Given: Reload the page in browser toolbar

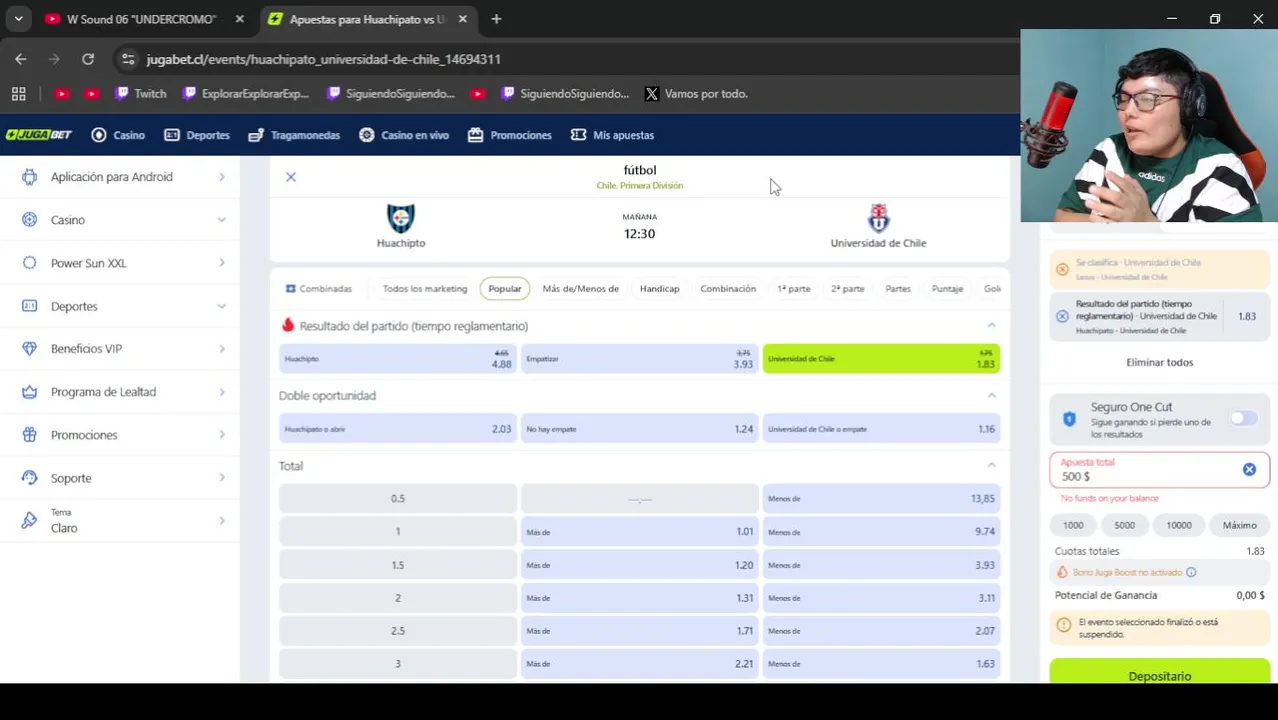Looking at the screenshot, I should (x=88, y=59).
